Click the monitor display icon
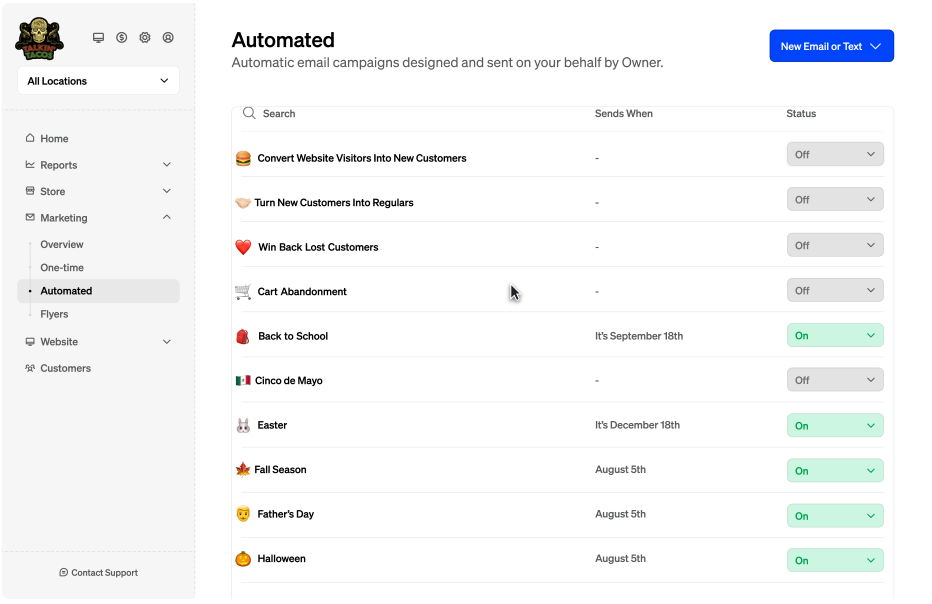932x604 pixels. click(x=98, y=37)
